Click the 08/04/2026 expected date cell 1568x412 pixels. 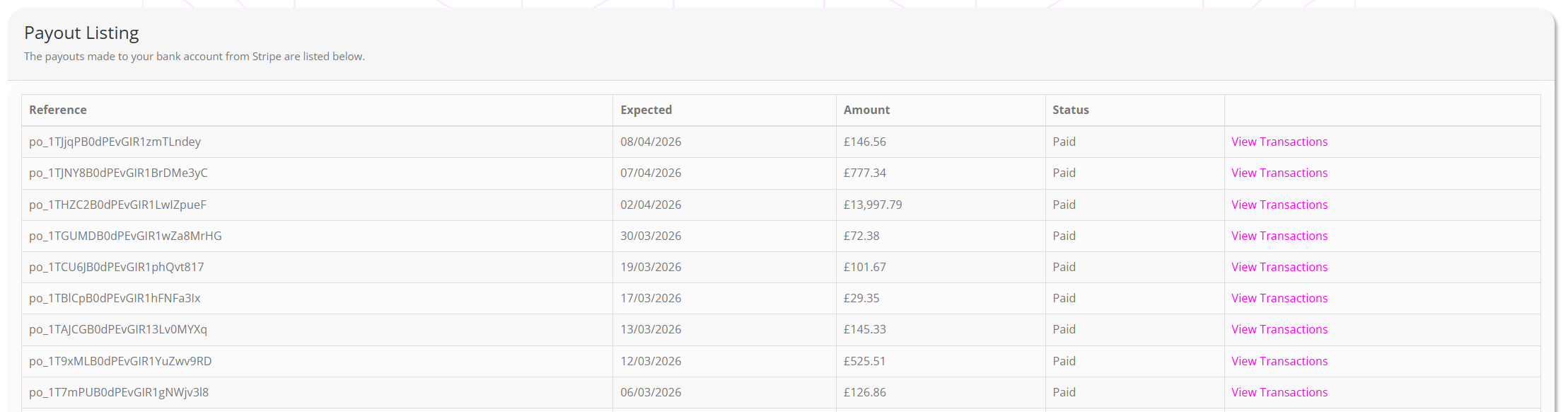coord(651,142)
